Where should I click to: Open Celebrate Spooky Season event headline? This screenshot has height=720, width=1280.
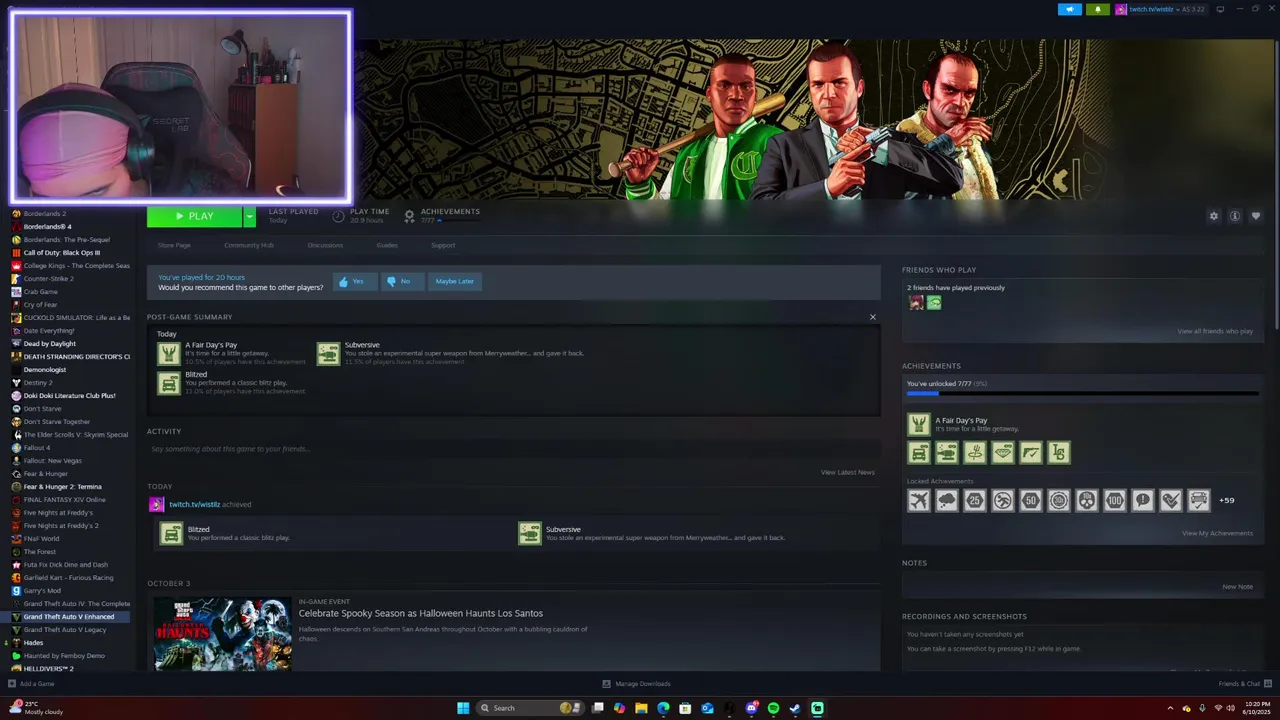pos(421,613)
